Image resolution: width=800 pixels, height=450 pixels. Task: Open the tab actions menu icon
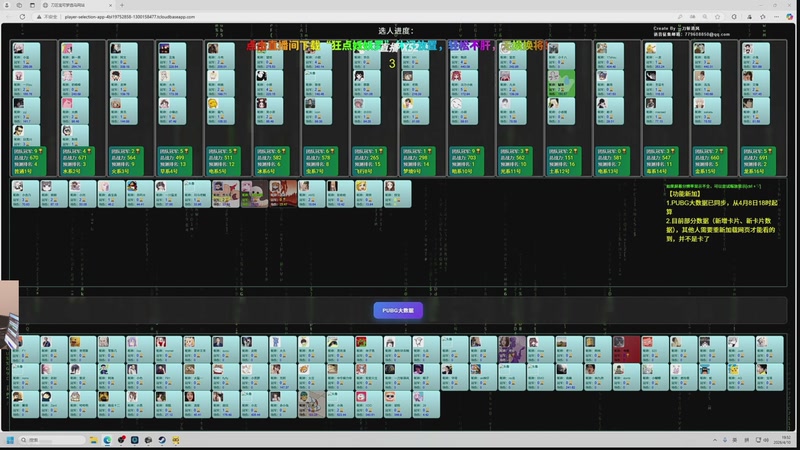(x=32, y=5)
